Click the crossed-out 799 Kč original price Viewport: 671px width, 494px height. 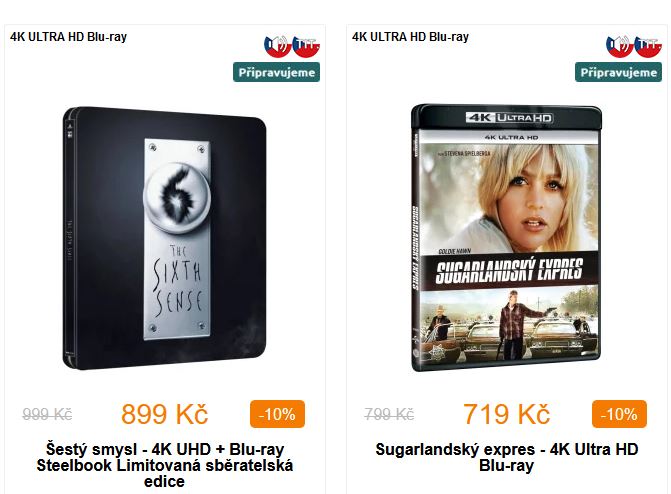[x=389, y=414]
